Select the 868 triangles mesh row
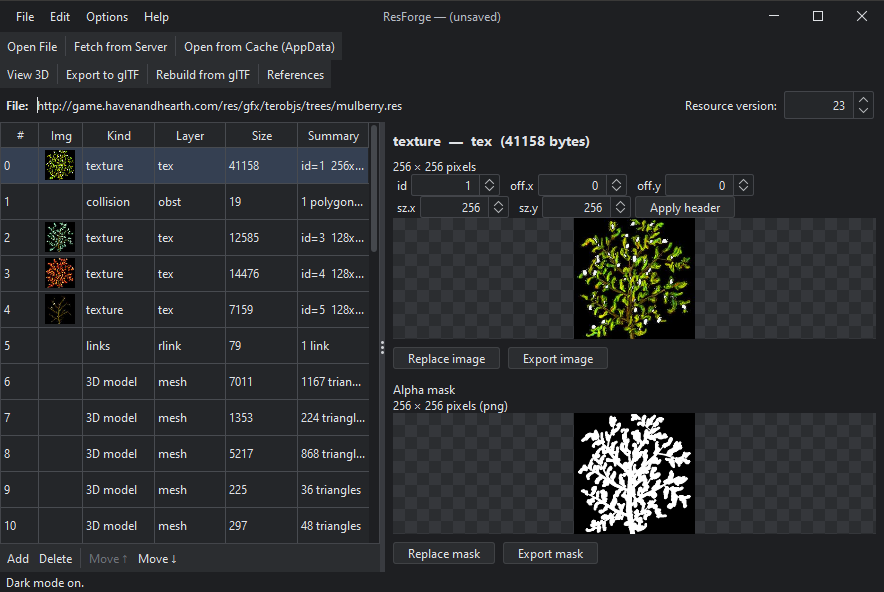884x592 pixels. click(184, 454)
